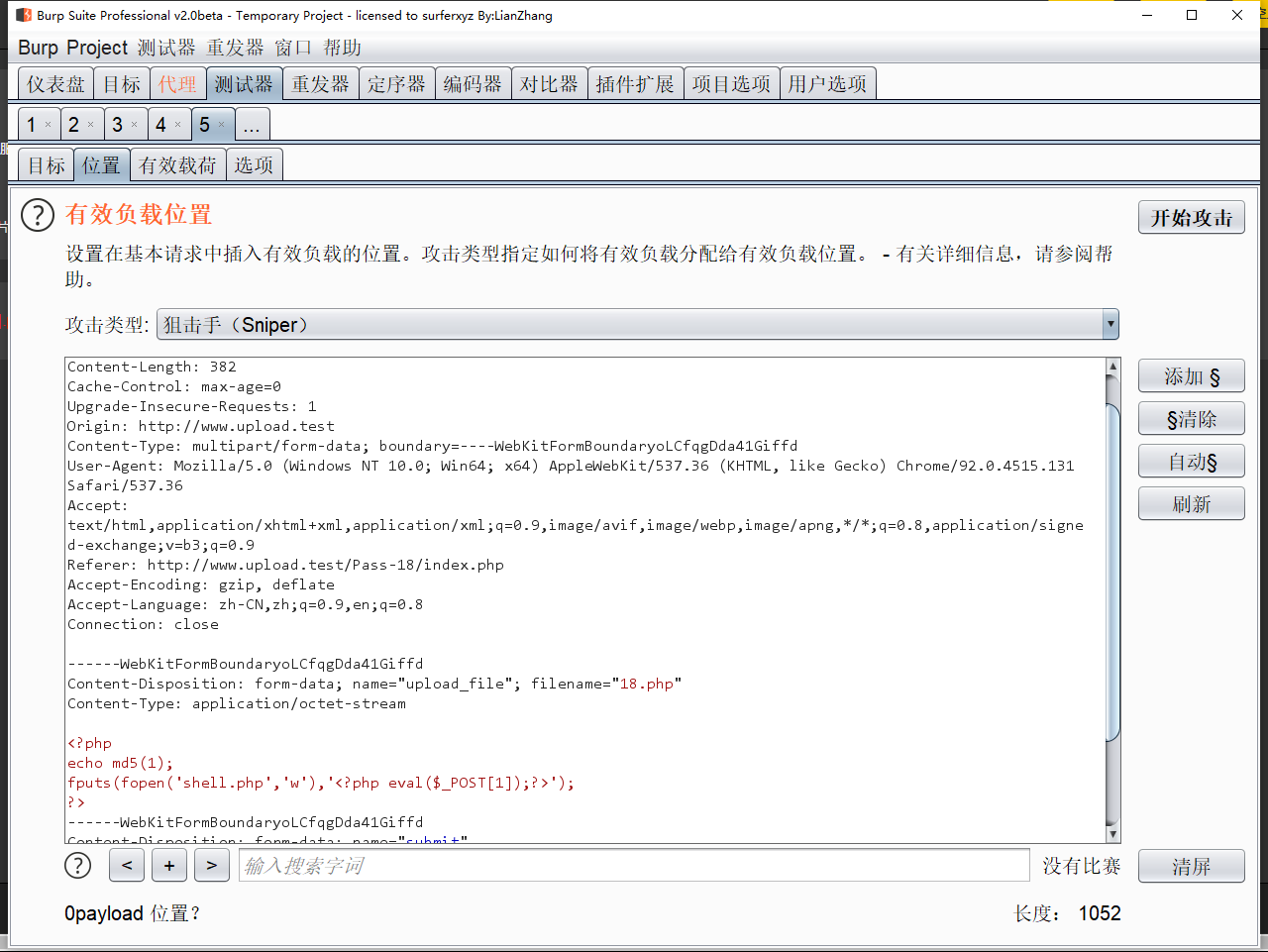This screenshot has height=952, width=1268.
Task: Click the 清屏 button
Action: pos(1191,867)
